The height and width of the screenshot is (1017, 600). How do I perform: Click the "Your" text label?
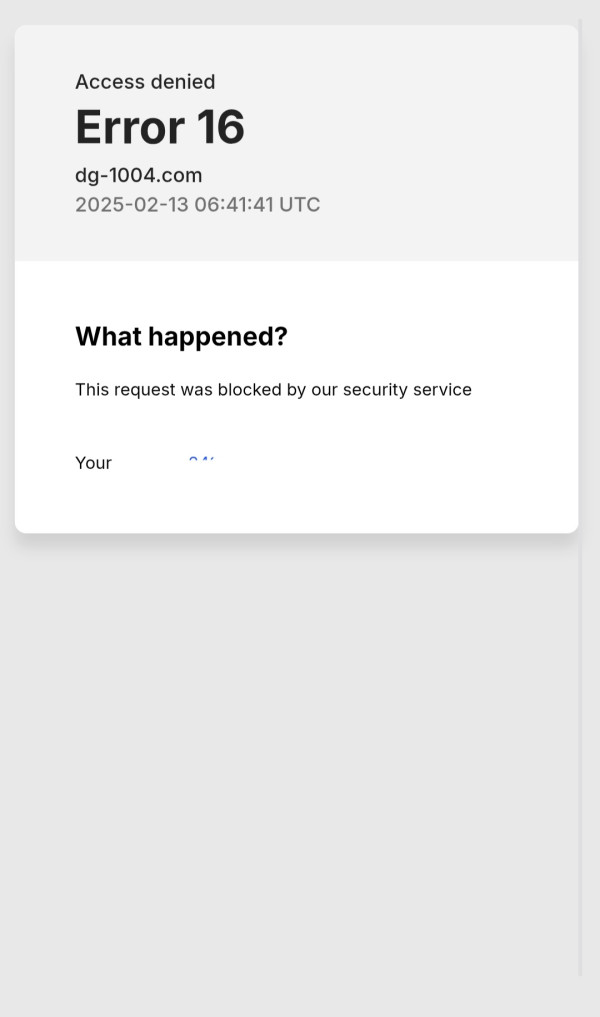(x=93, y=463)
